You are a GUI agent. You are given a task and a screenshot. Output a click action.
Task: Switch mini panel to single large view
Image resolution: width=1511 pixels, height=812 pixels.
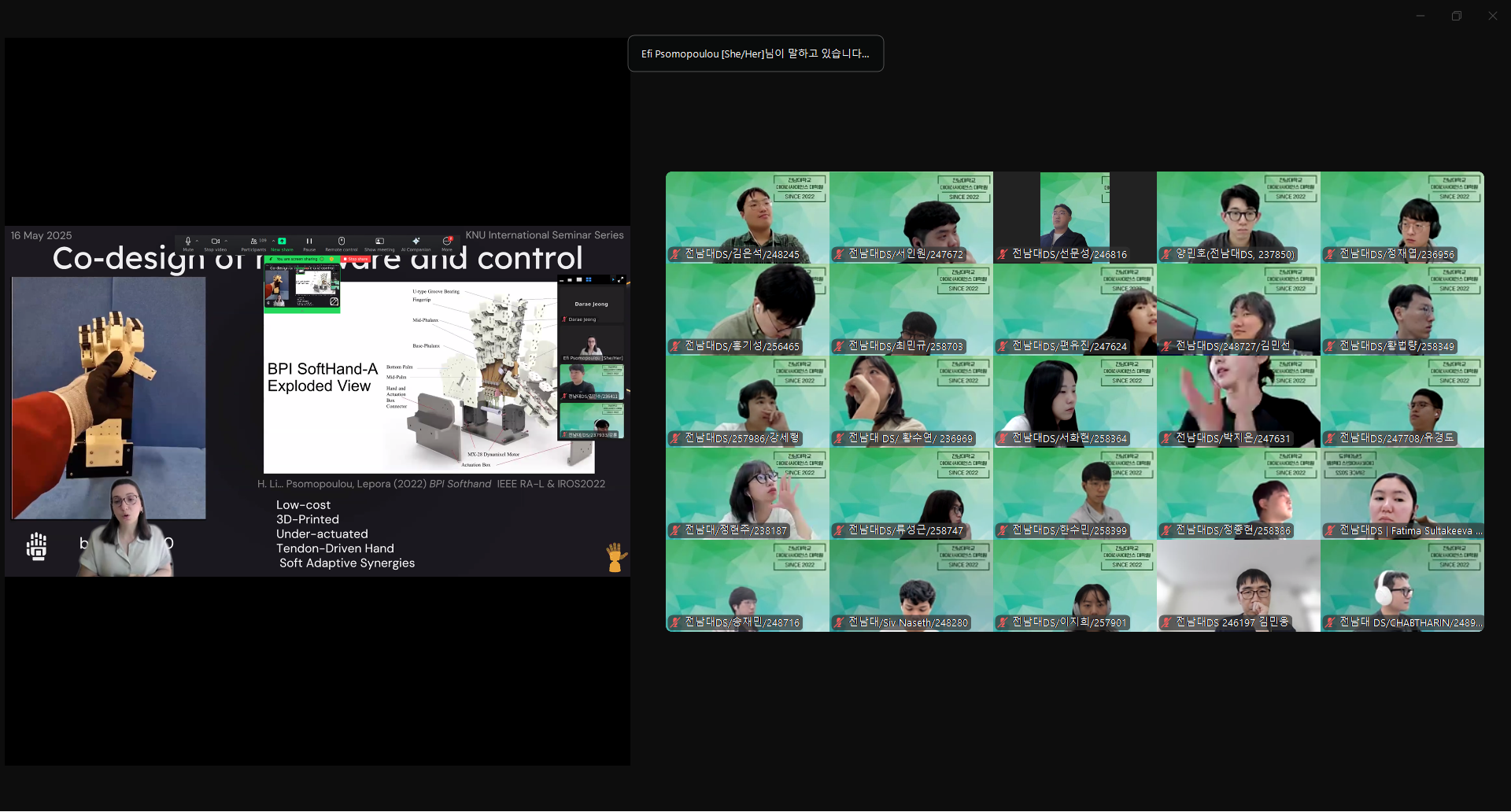point(579,279)
